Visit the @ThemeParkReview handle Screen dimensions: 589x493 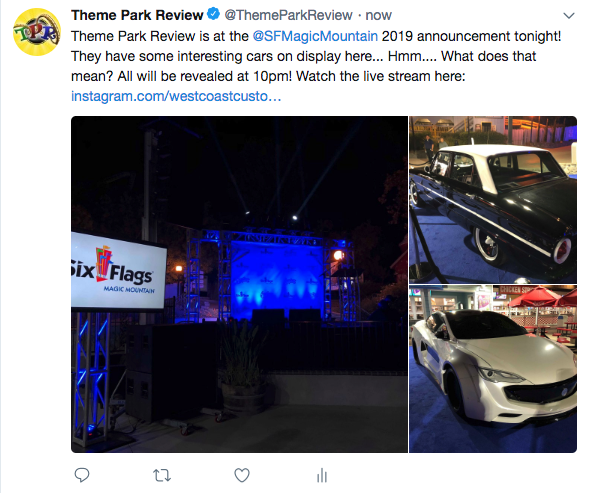click(x=288, y=15)
